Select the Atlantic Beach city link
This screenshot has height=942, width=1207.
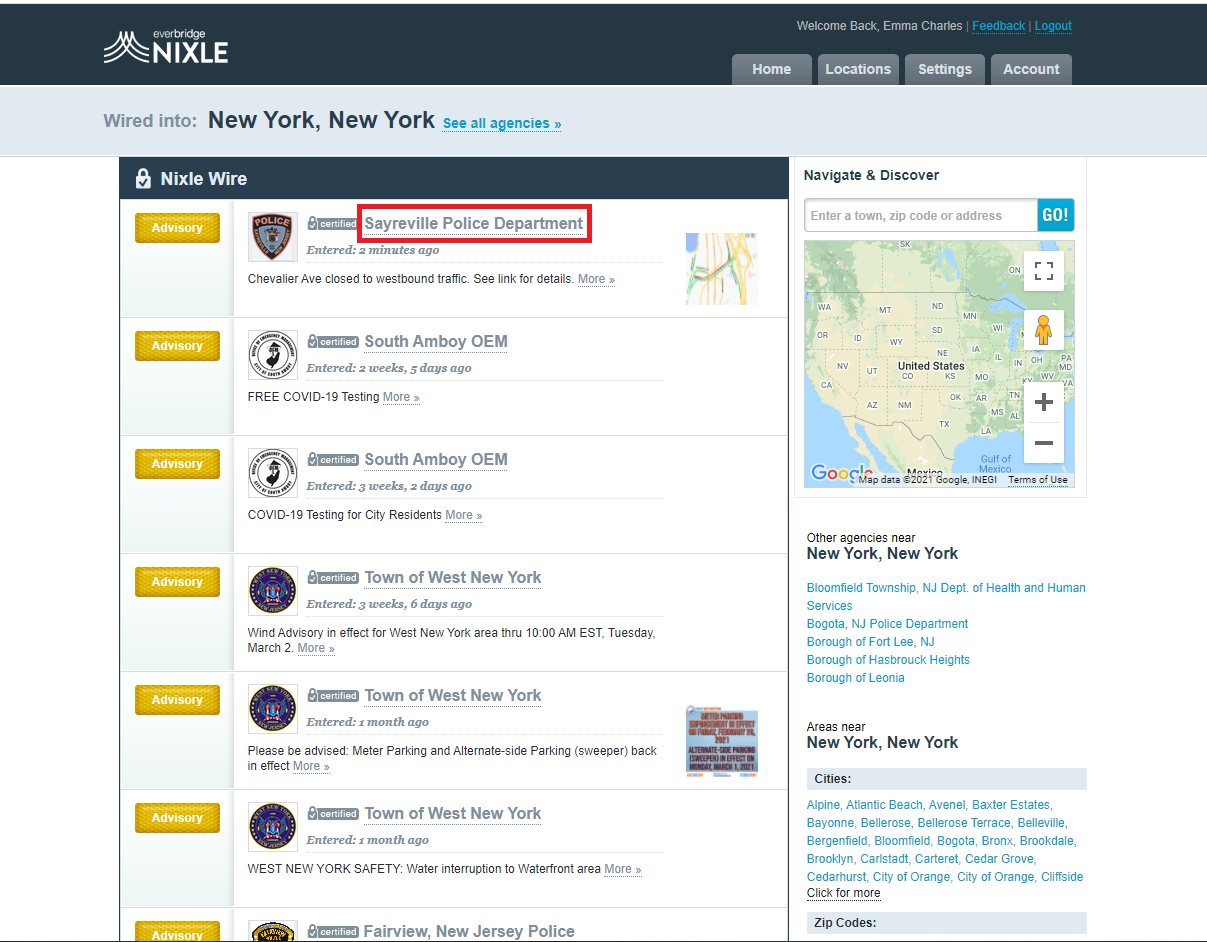click(883, 805)
